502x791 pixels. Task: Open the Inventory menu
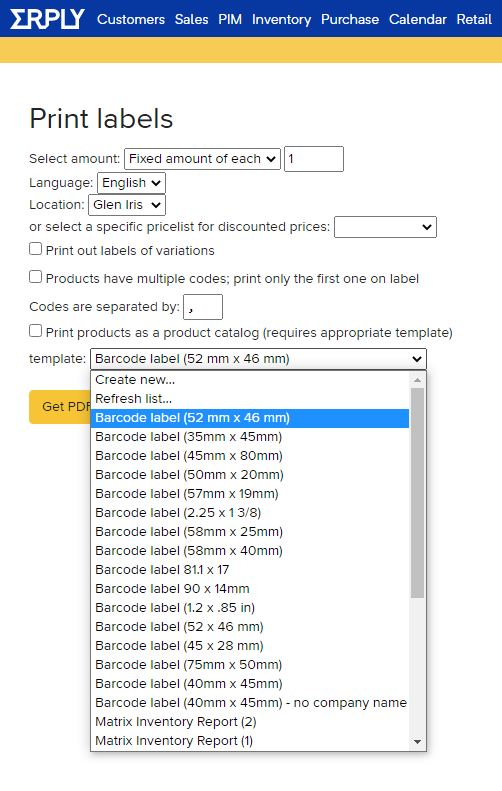pos(282,19)
